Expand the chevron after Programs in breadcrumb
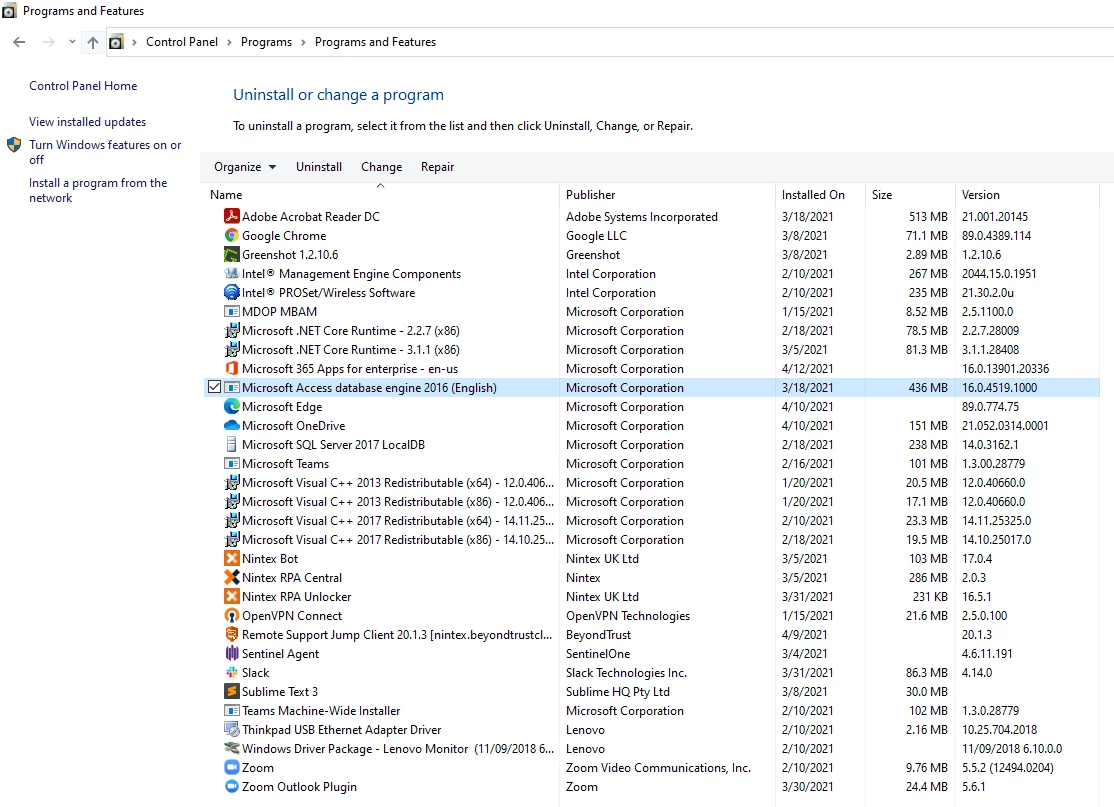Image resolution: width=1114 pixels, height=807 pixels. click(x=303, y=43)
